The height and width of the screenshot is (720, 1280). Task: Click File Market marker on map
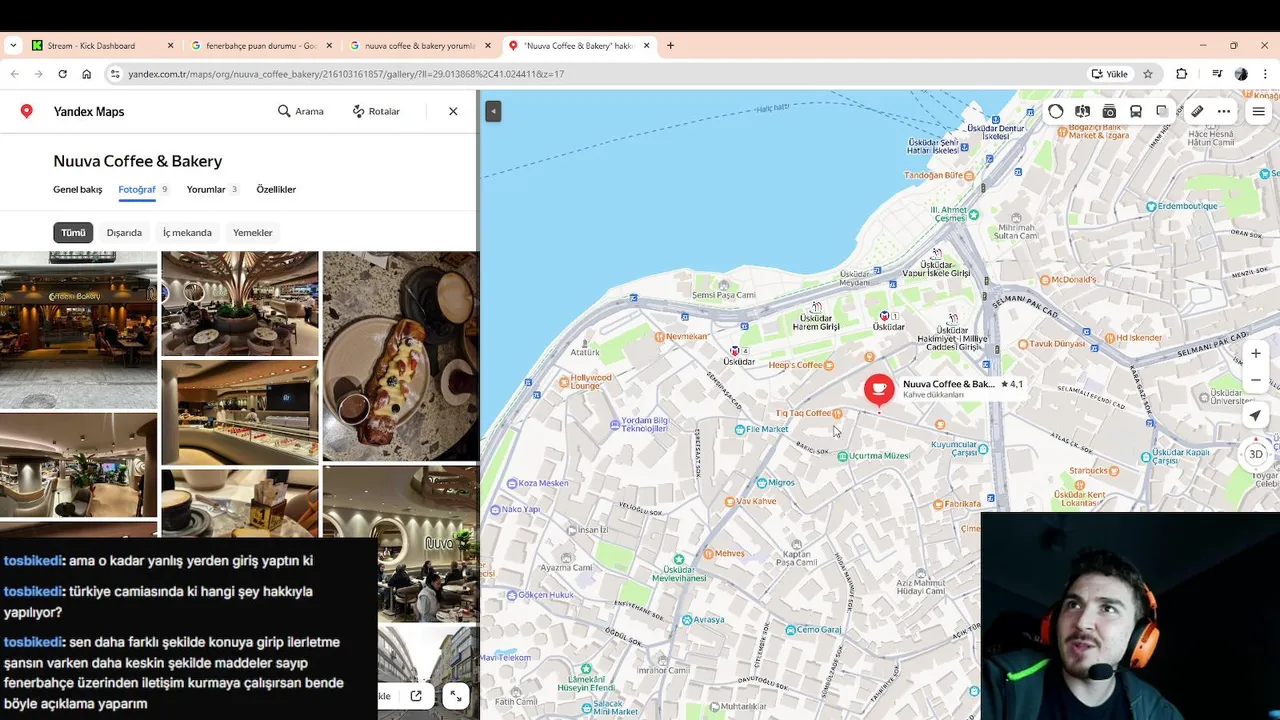click(761, 429)
